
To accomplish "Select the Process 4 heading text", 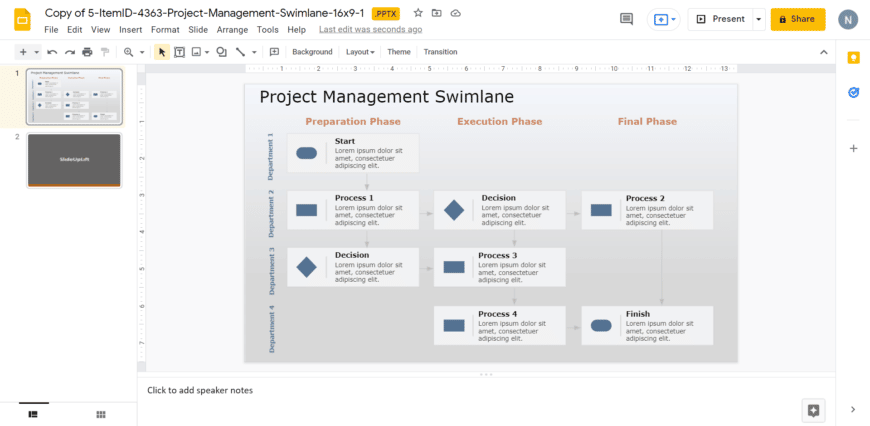I will (498, 314).
